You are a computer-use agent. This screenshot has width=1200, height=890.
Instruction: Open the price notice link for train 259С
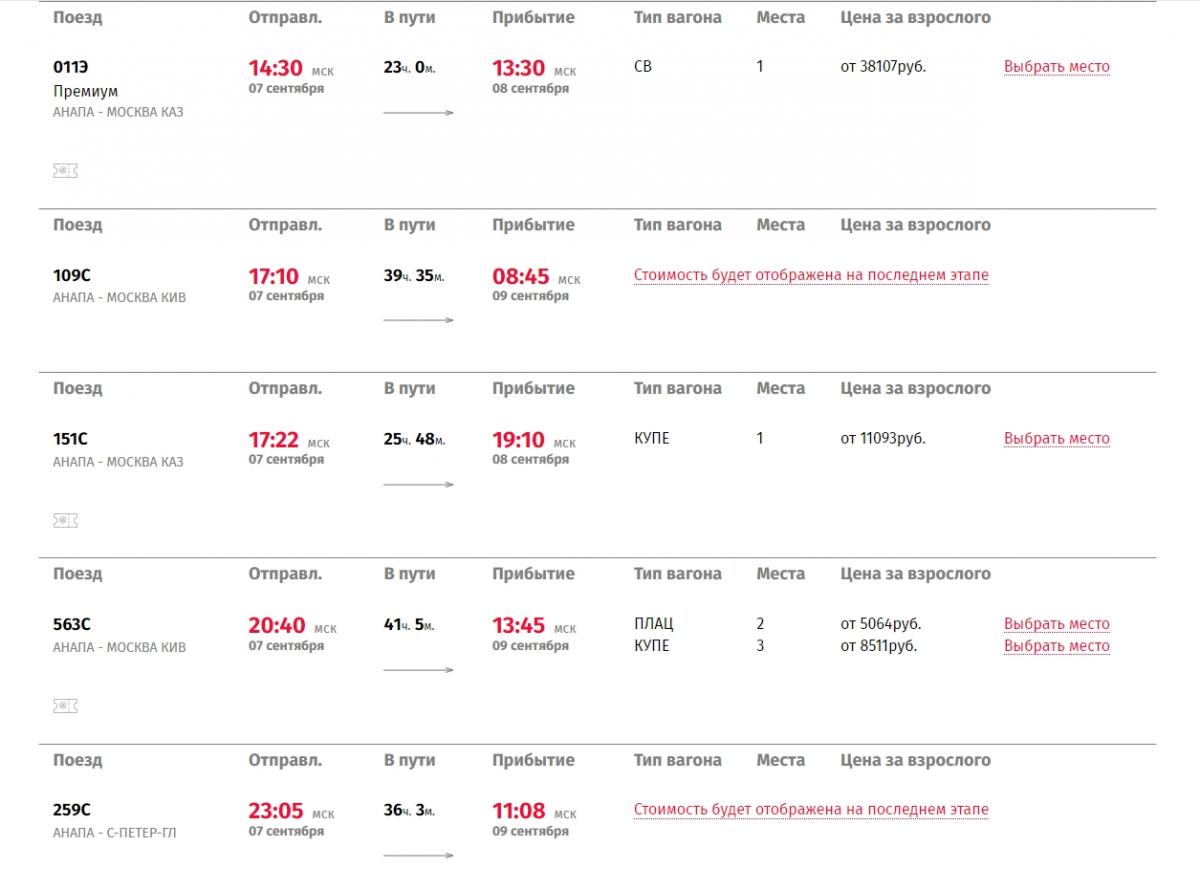pos(811,810)
